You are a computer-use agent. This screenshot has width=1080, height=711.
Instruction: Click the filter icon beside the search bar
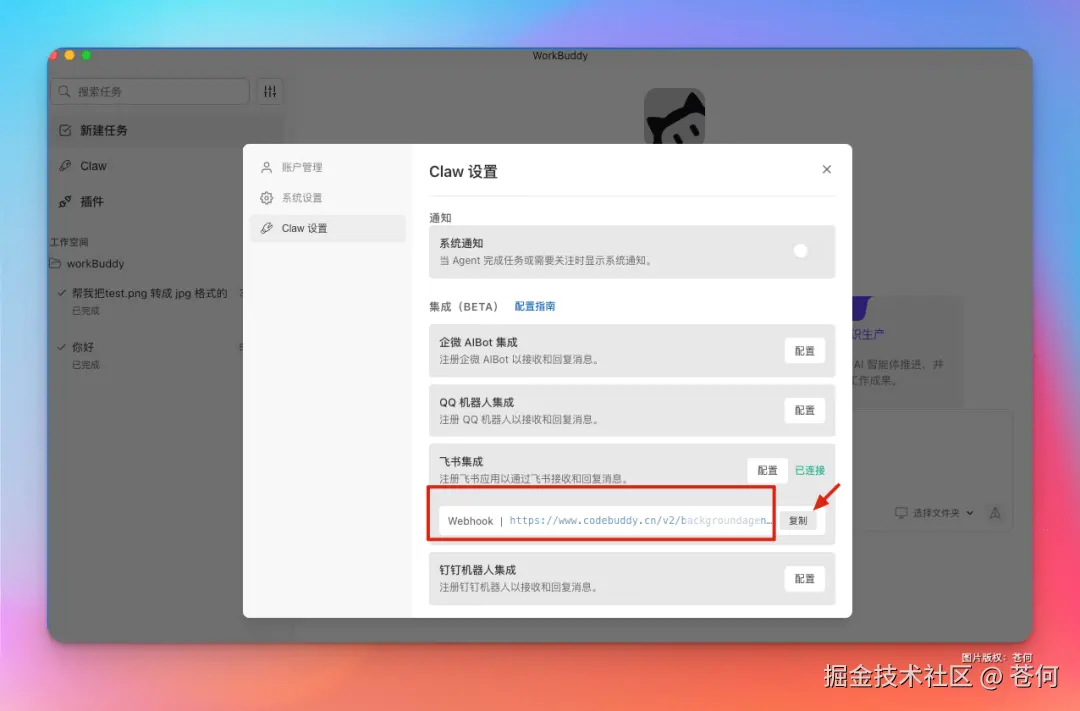268,91
